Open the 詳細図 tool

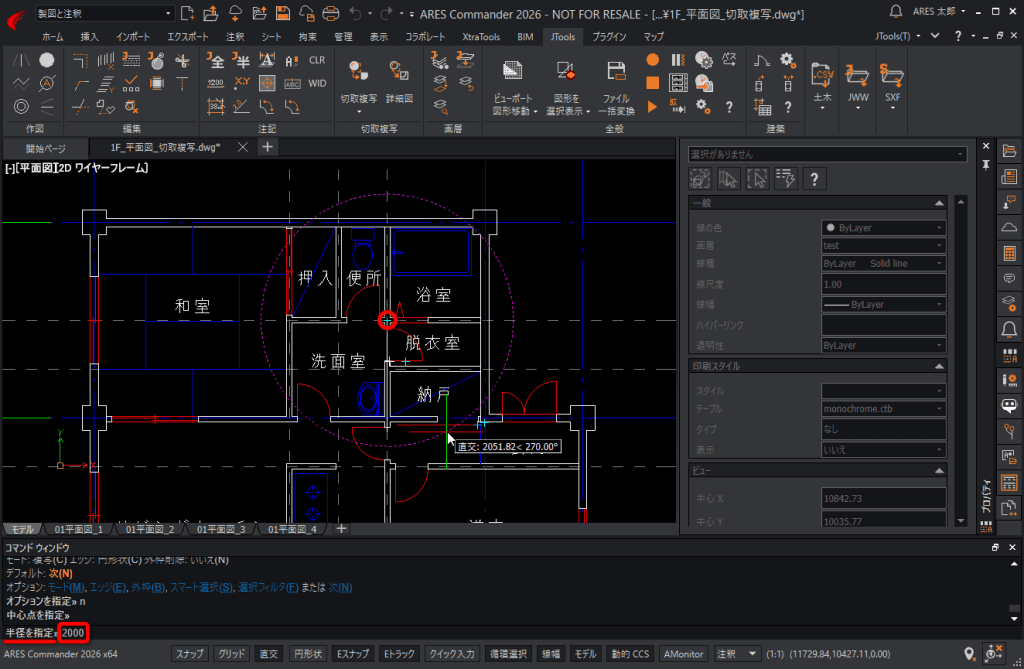tap(399, 71)
